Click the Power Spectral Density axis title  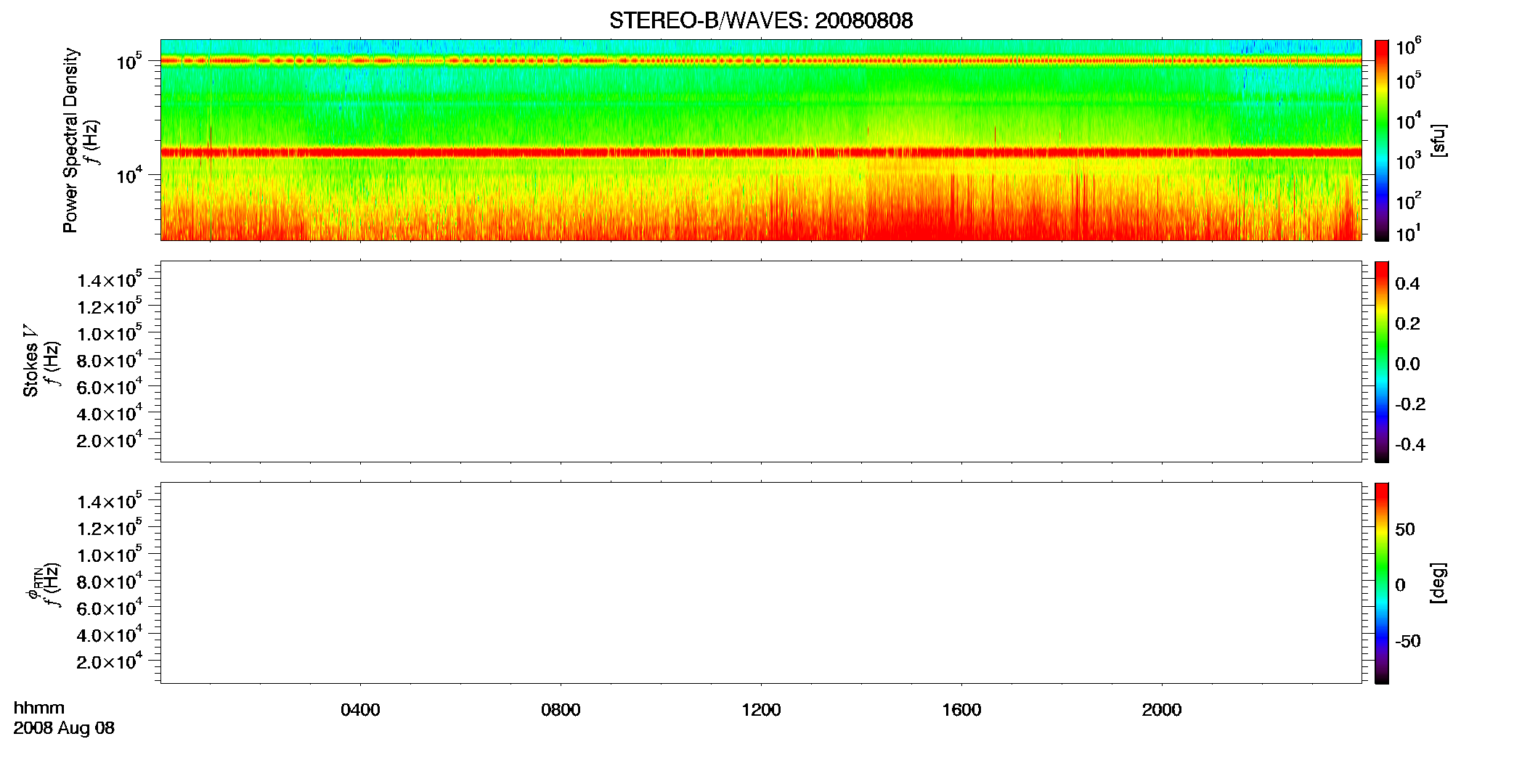click(70, 140)
